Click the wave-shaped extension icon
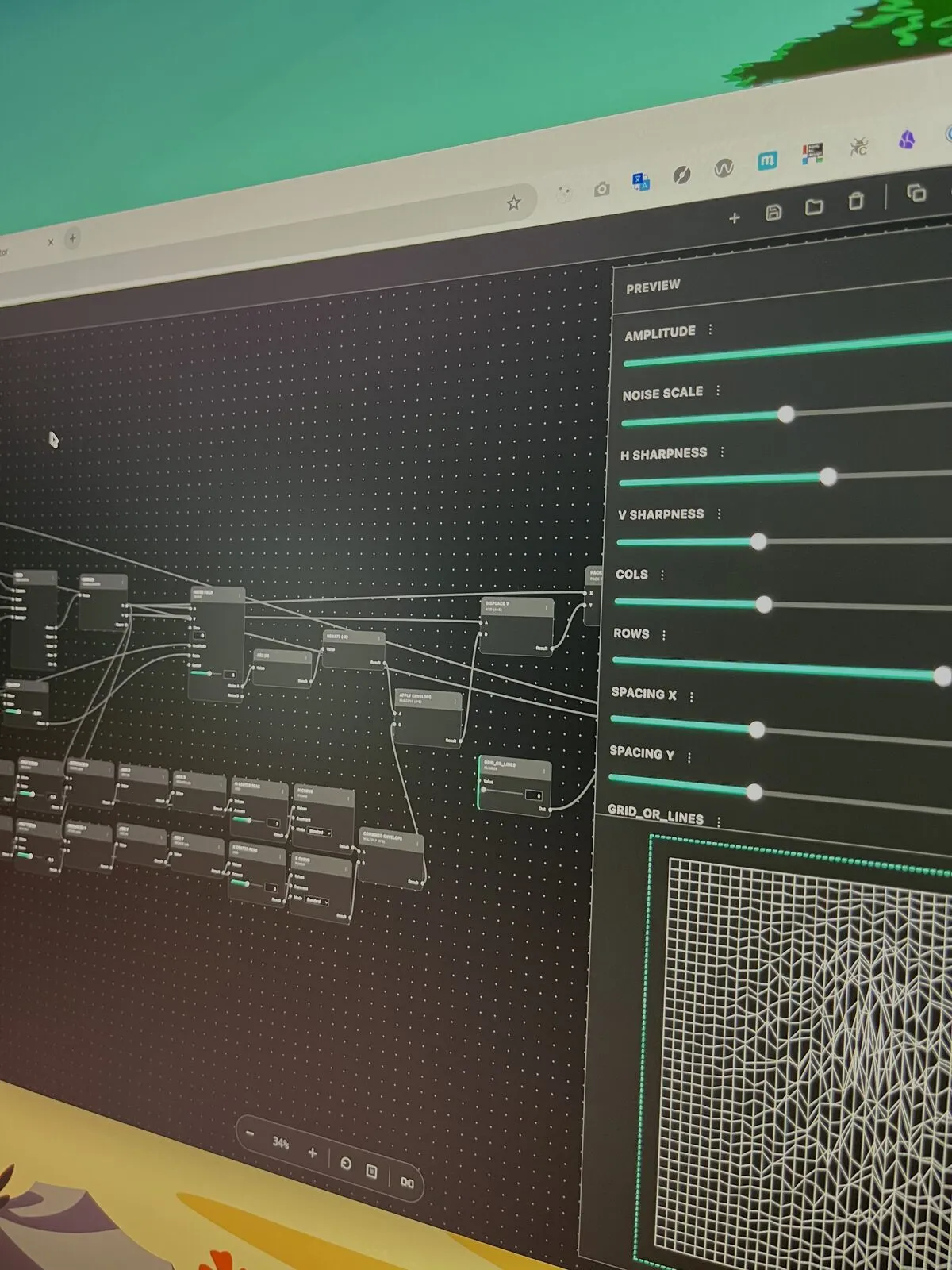The height and width of the screenshot is (1270, 952). (x=724, y=168)
